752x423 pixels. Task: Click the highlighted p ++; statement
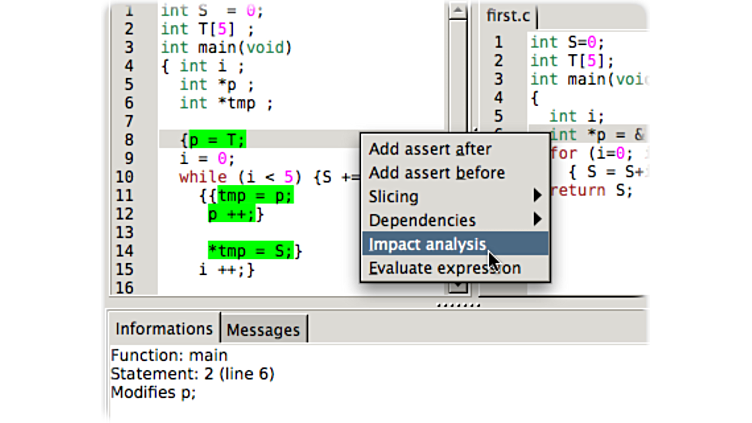pos(231,214)
